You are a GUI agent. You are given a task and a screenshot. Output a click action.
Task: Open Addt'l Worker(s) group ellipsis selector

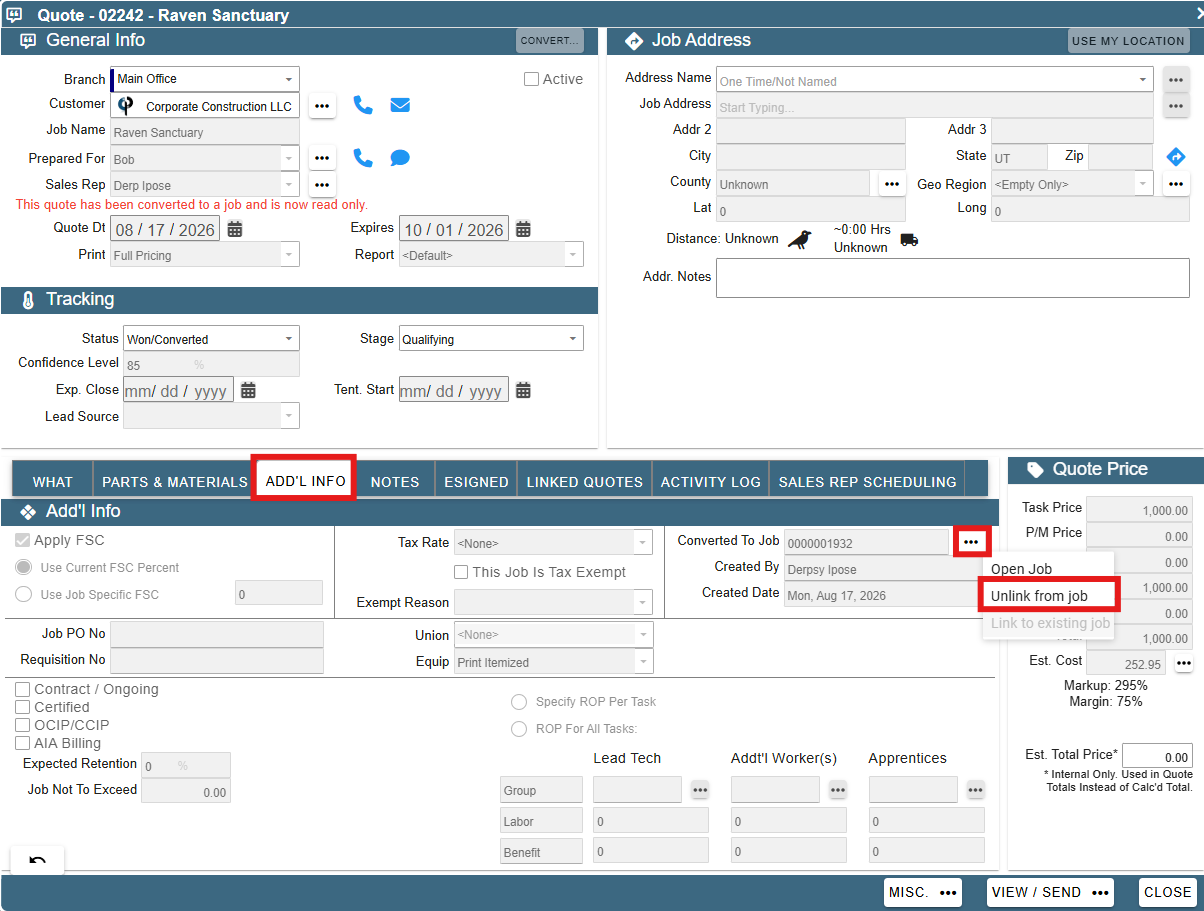(x=838, y=790)
